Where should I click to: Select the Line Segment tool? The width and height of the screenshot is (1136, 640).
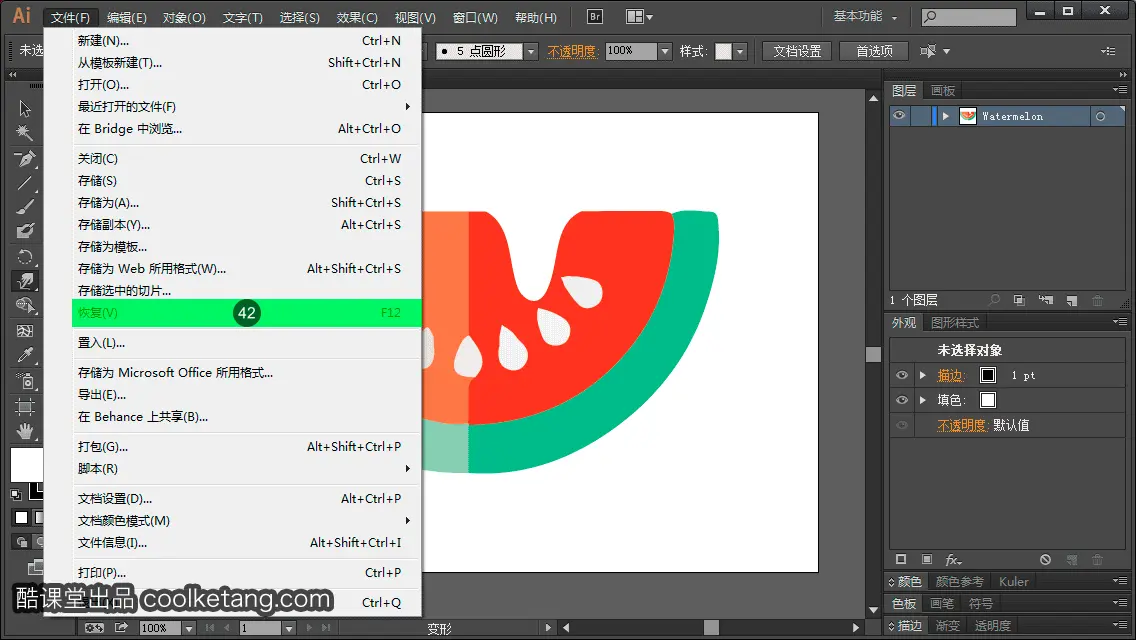tap(25, 183)
